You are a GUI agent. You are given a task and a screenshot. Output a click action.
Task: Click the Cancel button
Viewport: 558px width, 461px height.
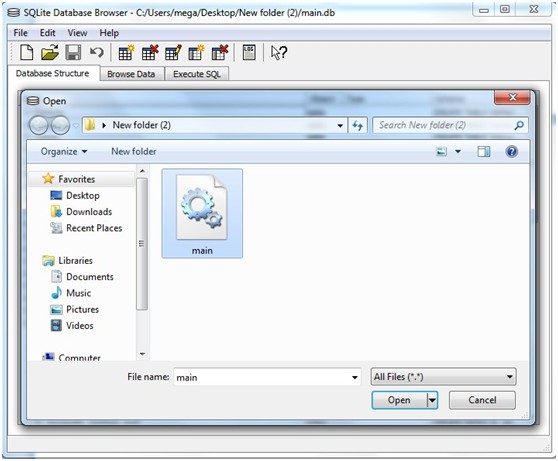coord(482,400)
